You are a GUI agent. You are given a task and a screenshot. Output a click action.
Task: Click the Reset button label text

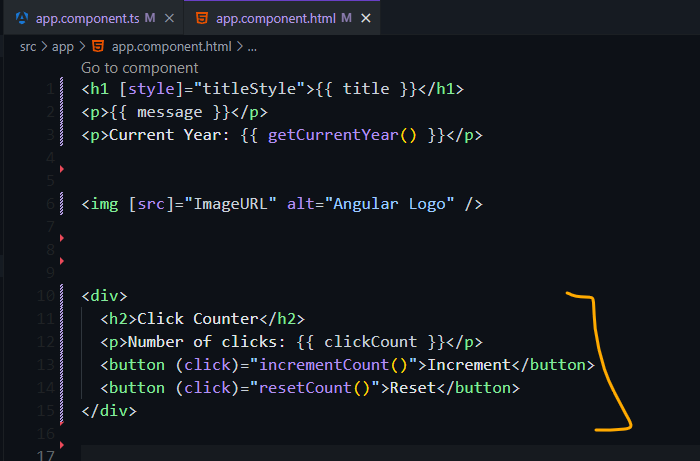[413, 388]
